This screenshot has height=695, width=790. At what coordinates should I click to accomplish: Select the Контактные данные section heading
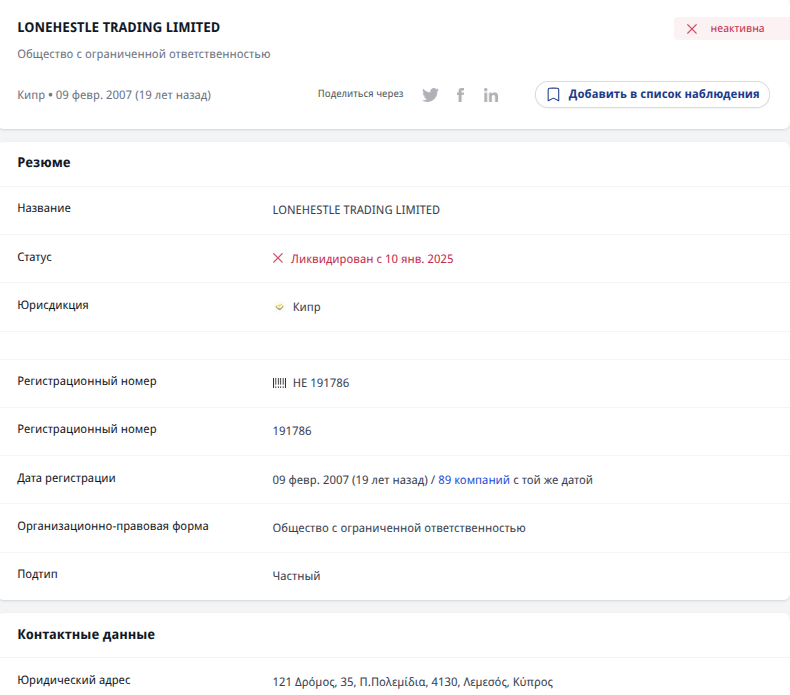pos(86,634)
